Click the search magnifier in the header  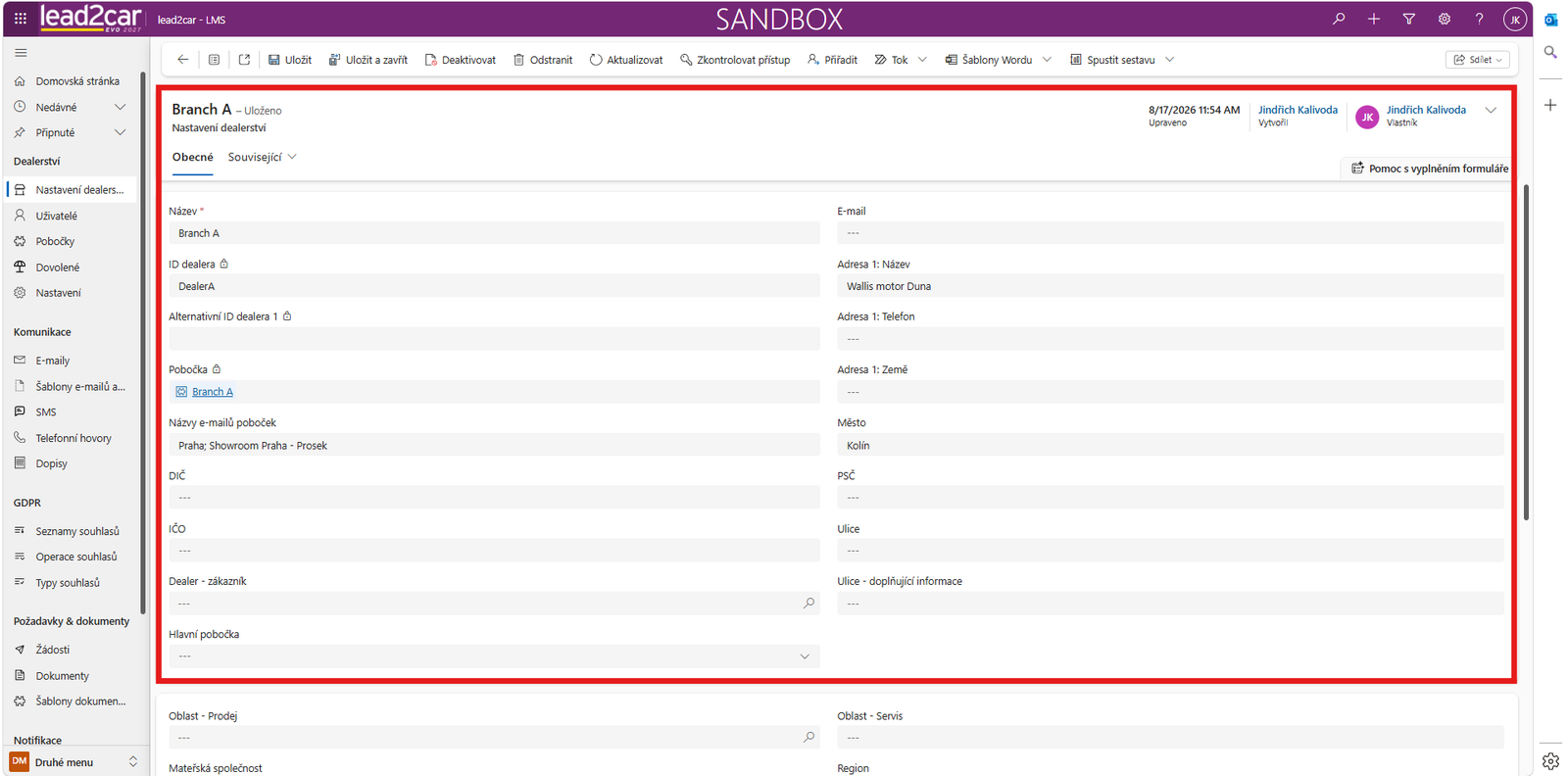(x=1339, y=19)
